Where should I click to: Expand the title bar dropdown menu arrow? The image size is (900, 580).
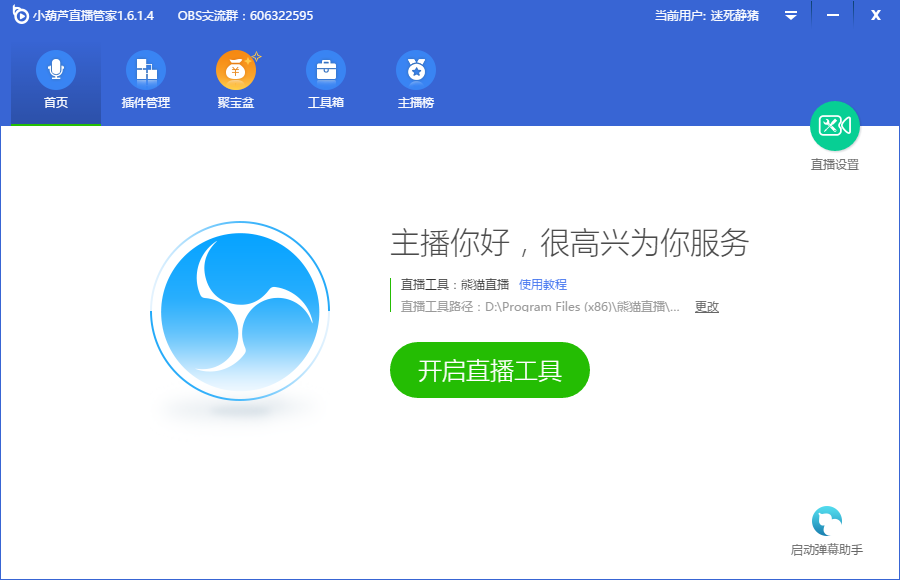790,15
